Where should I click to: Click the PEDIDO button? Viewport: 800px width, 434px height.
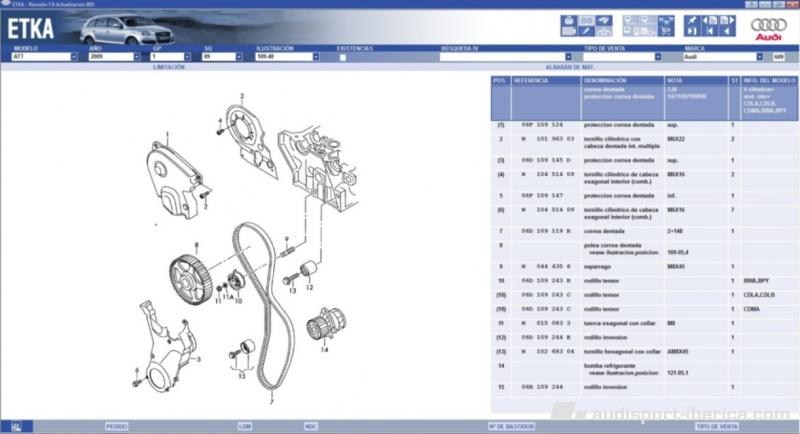[x=116, y=426]
